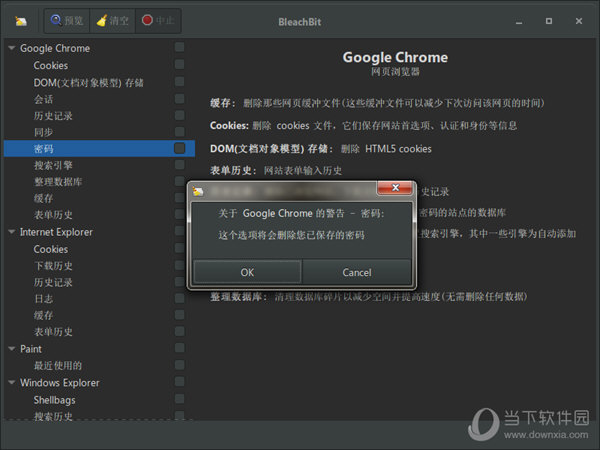Select Cookies under Internet Explorer
Image resolution: width=600 pixels, height=450 pixels.
51,249
